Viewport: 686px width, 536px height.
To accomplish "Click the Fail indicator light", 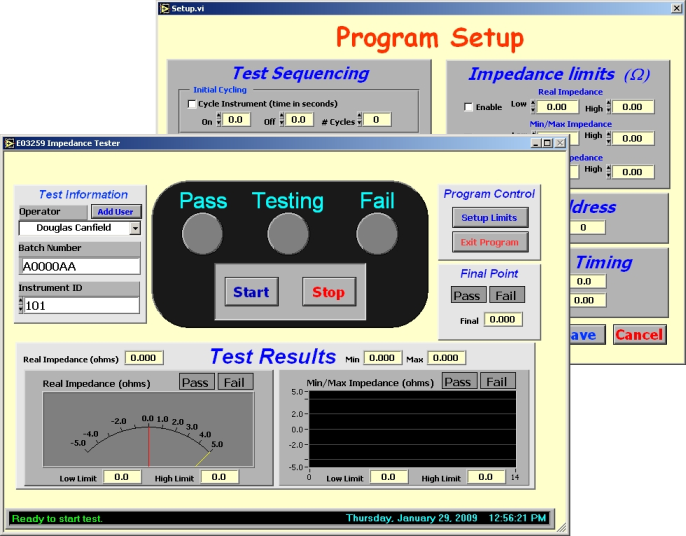I will pos(377,233).
